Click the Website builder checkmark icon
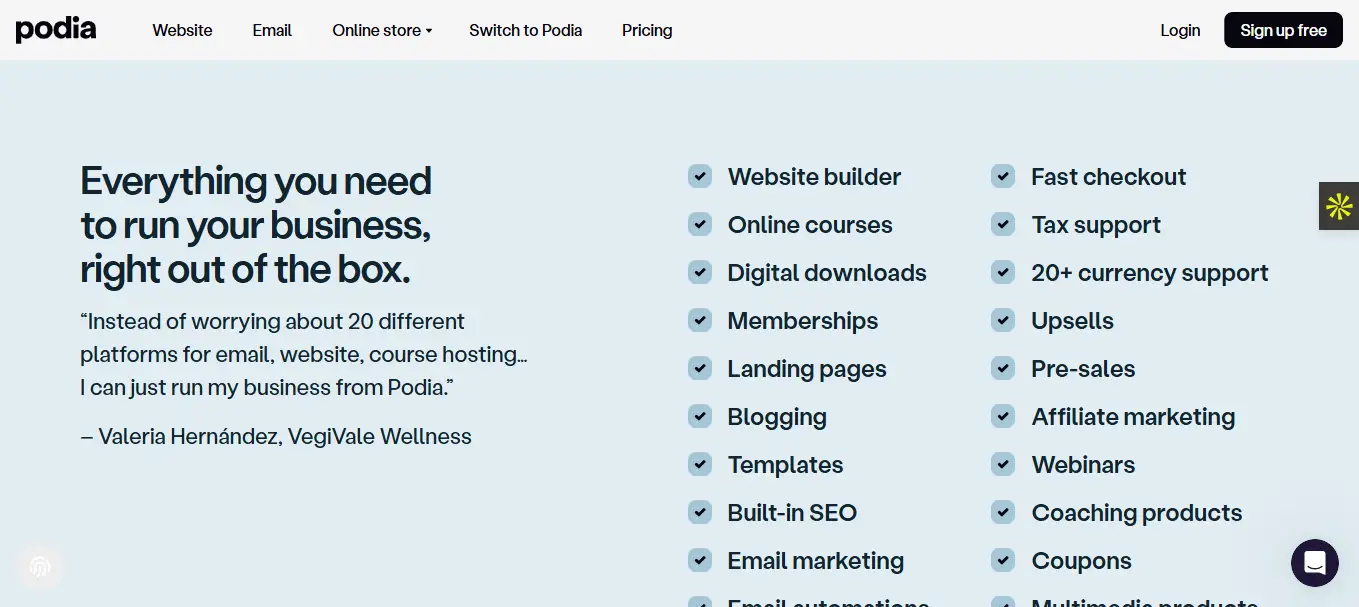The width and height of the screenshot is (1359, 607). click(x=700, y=177)
